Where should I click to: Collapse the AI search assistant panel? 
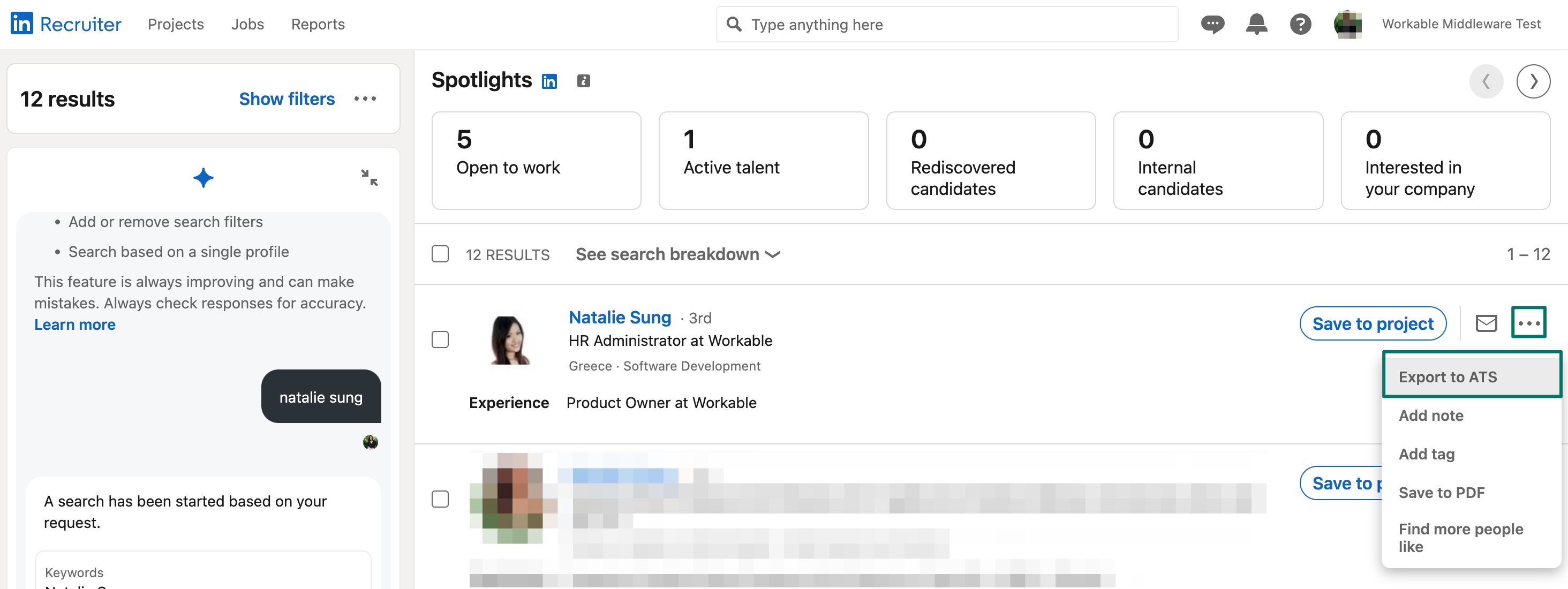[x=370, y=178]
